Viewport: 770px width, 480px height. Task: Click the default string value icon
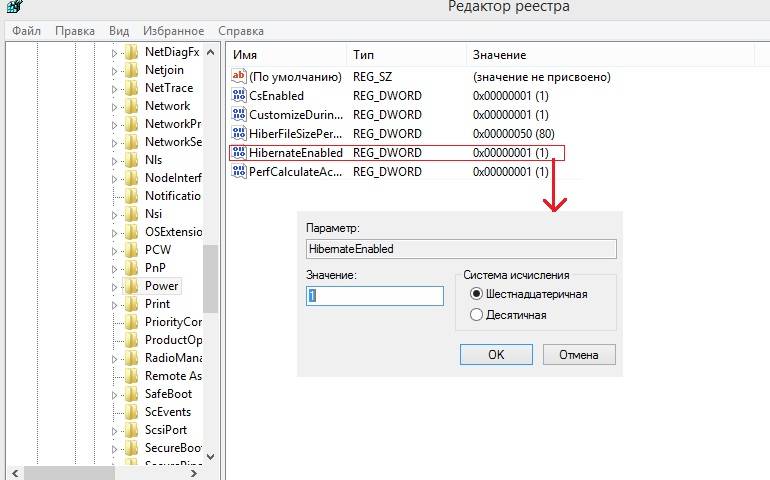click(x=238, y=77)
